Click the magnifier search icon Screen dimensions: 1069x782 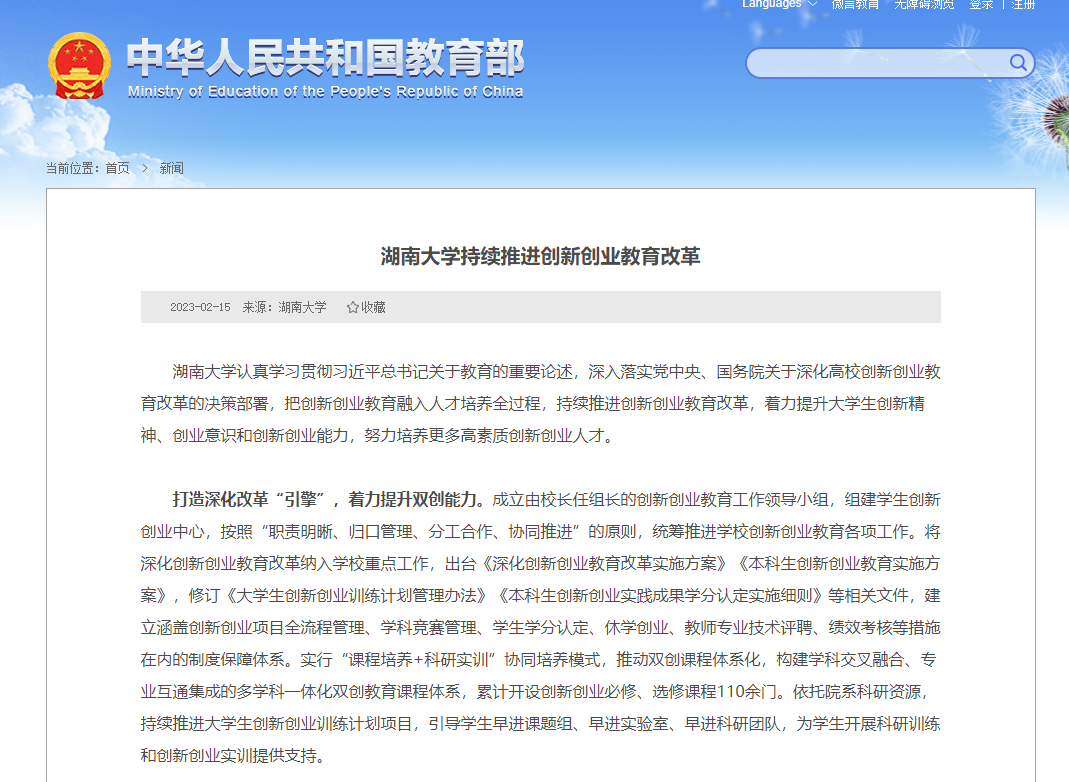coord(1019,63)
